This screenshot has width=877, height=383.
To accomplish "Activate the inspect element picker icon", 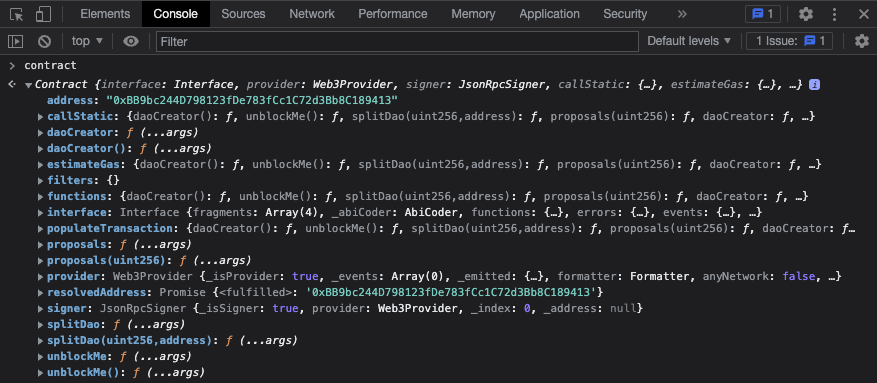I will pos(17,14).
